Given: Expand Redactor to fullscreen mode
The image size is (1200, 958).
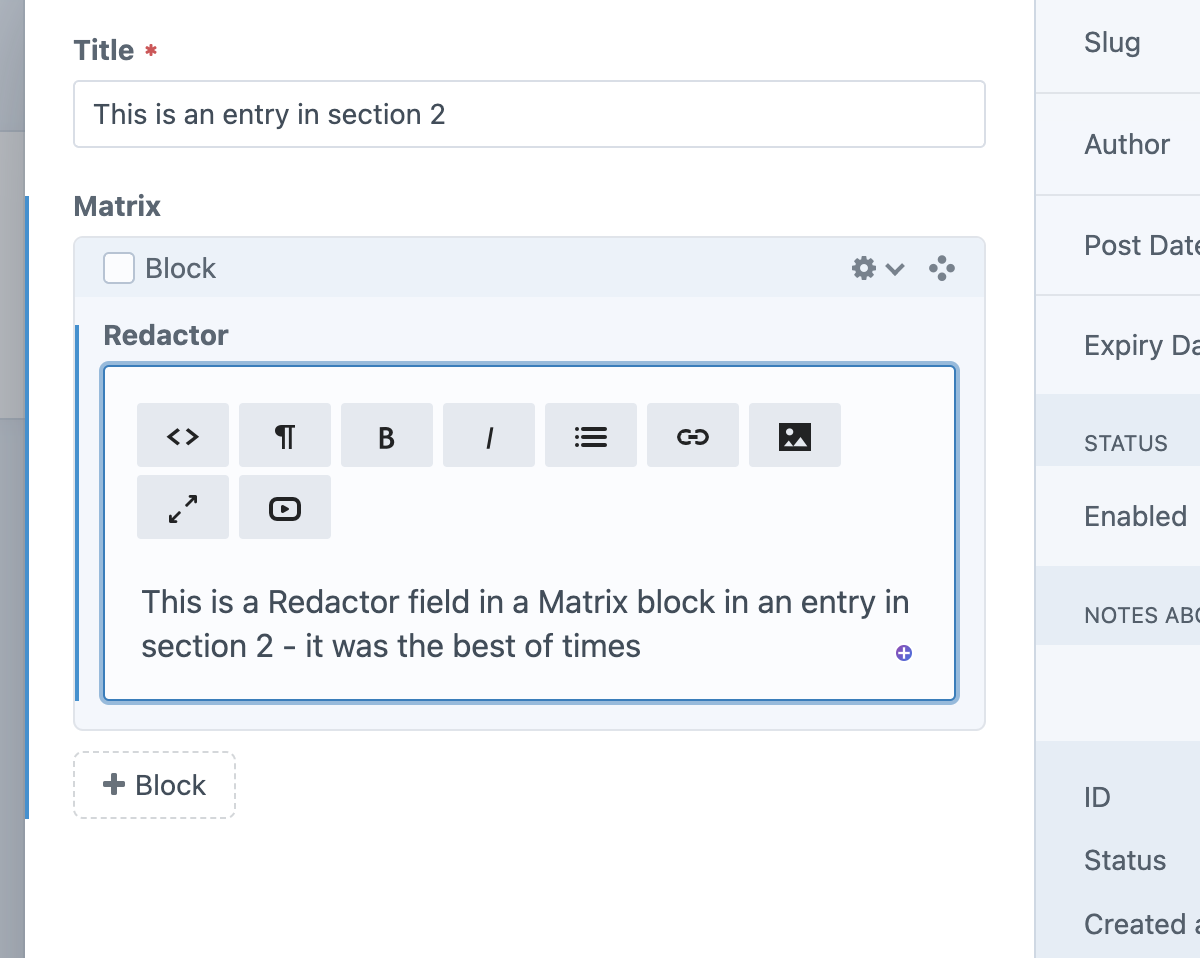Looking at the screenshot, I should [183, 507].
